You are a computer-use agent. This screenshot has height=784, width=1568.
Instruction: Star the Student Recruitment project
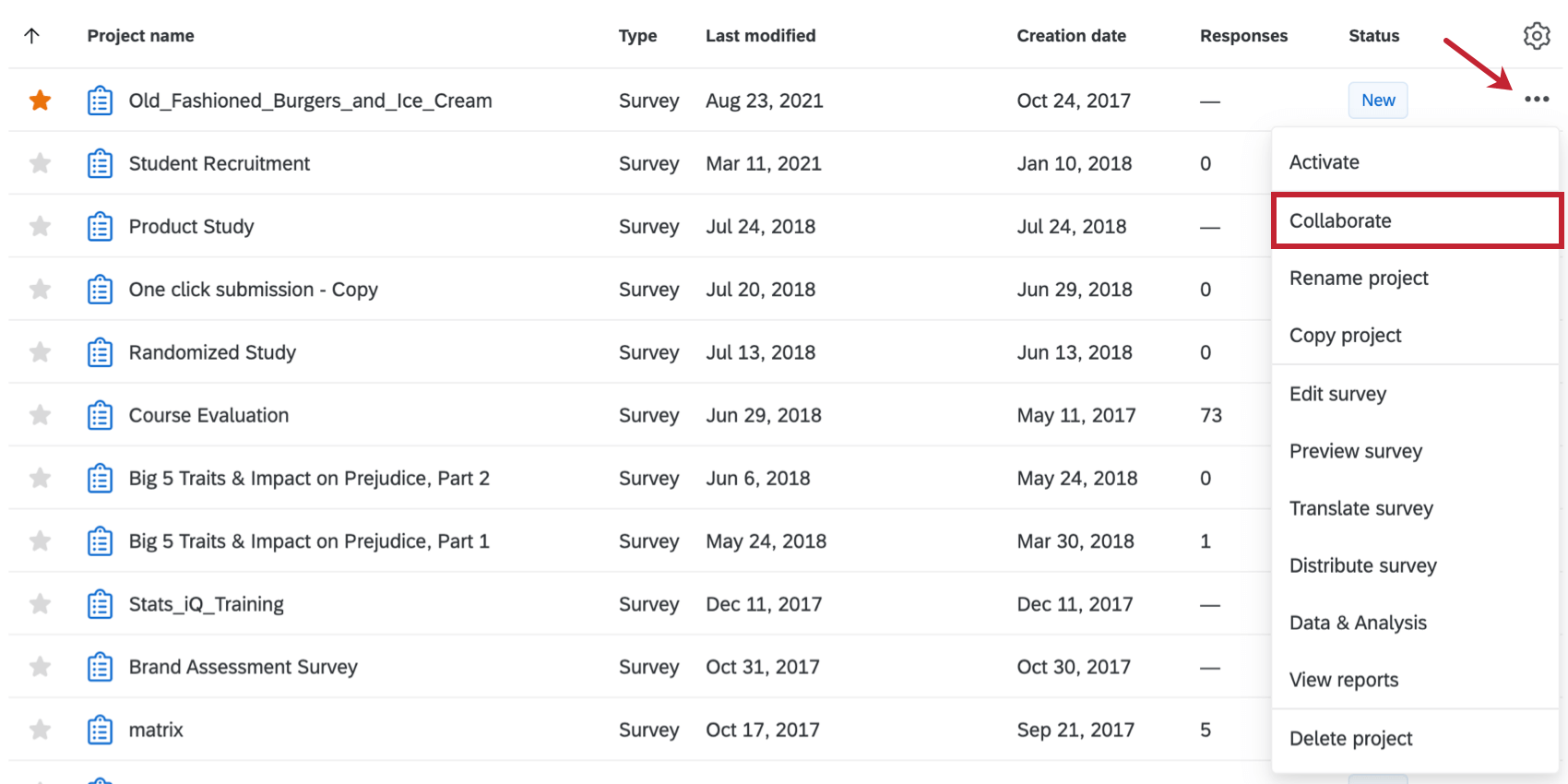pos(40,163)
